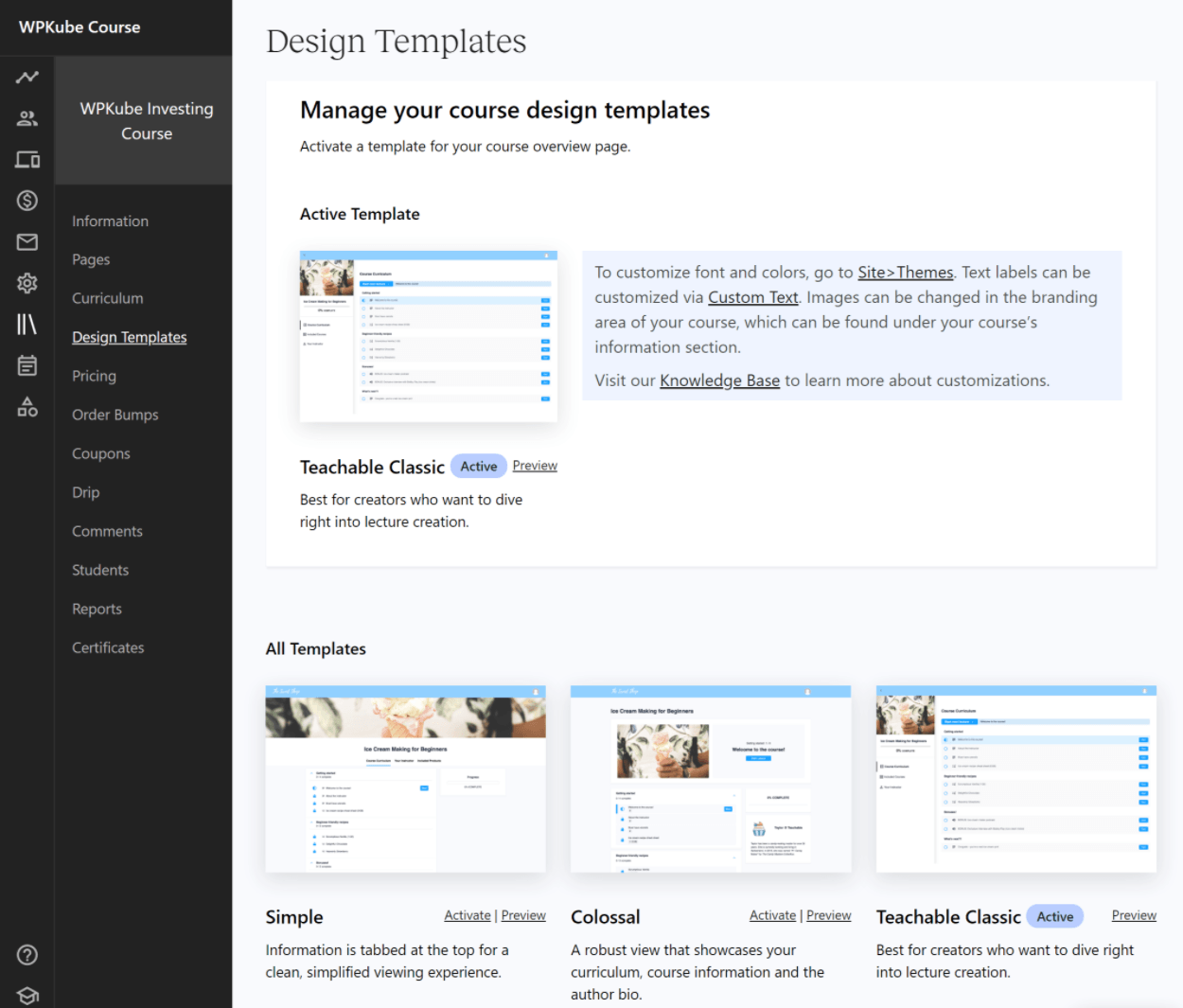The height and width of the screenshot is (1008, 1183).
Task: Click Manage your course design templates heading
Action: point(504,111)
